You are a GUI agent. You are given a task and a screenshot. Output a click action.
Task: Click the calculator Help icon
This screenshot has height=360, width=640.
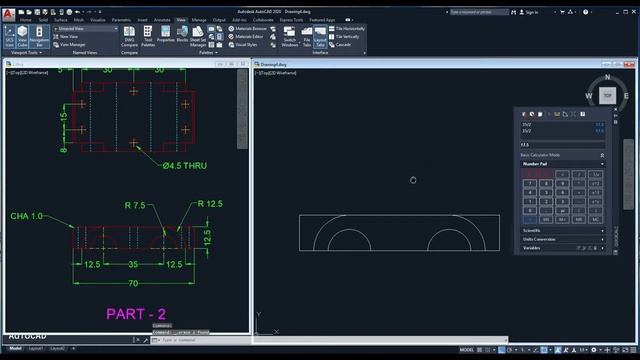[x=582, y=114]
